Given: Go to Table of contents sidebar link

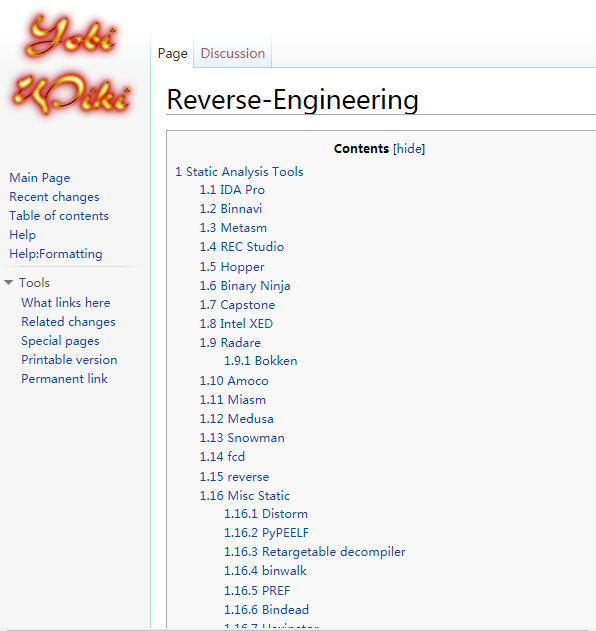Looking at the screenshot, I should tap(59, 216).
